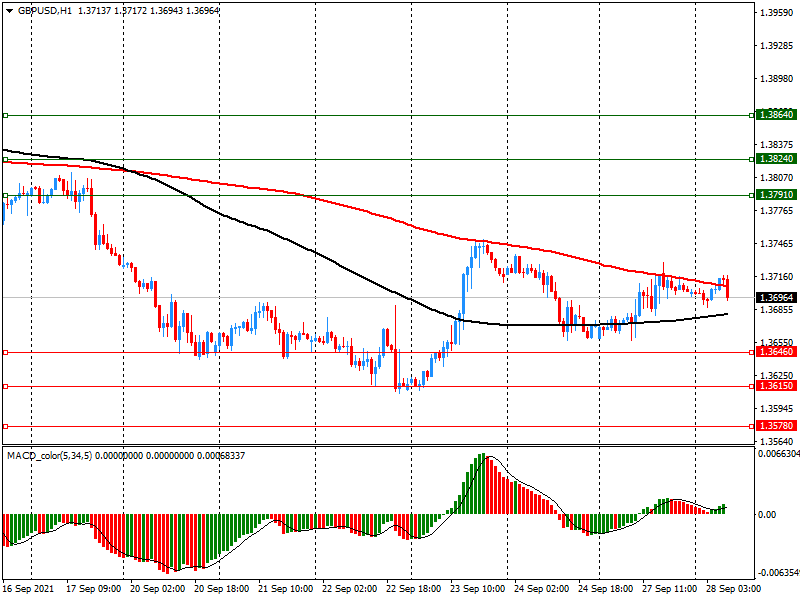Click the 20 Sep 02:00 time label

coord(158,589)
